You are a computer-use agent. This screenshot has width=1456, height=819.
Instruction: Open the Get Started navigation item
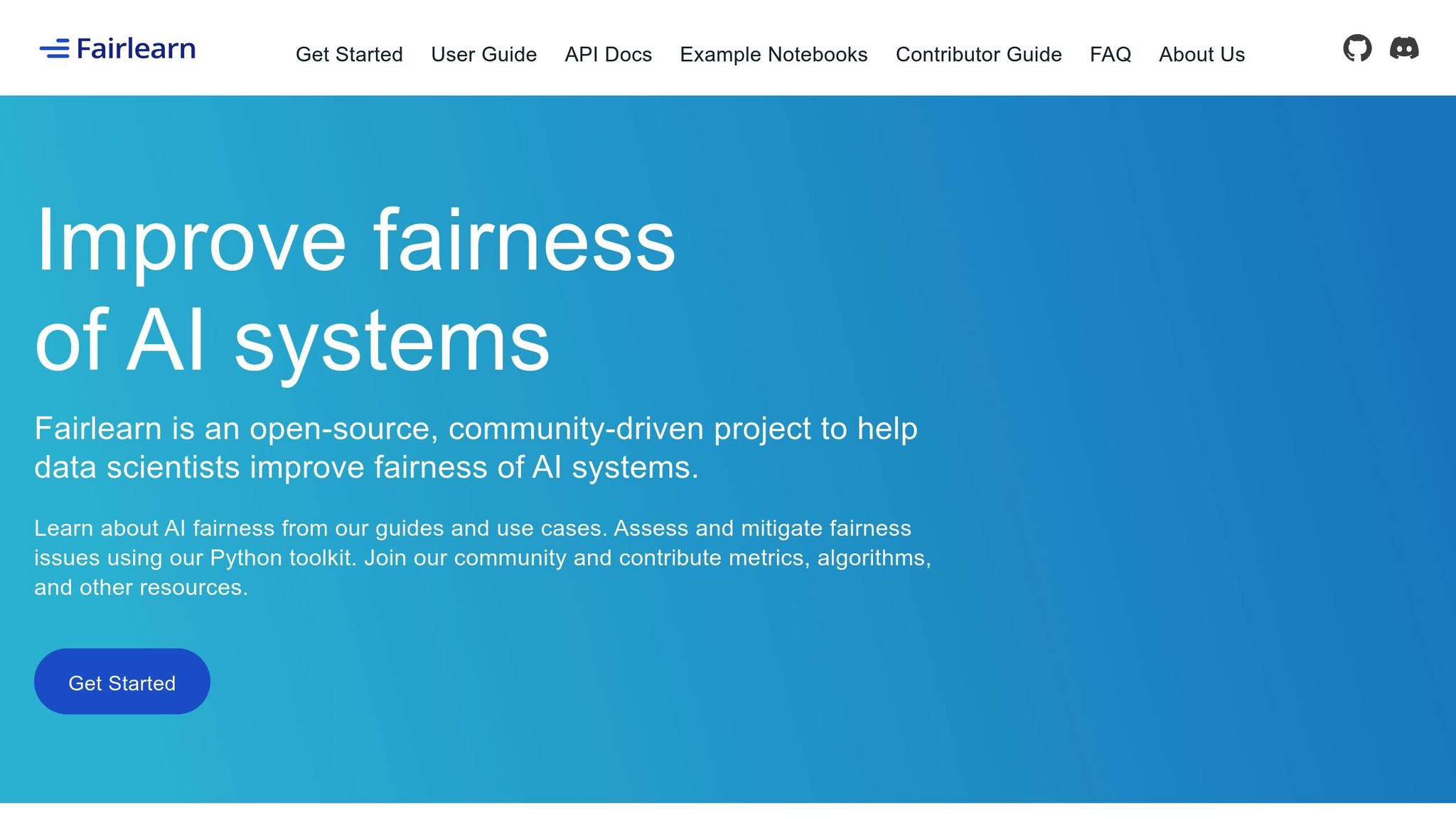[x=349, y=54]
